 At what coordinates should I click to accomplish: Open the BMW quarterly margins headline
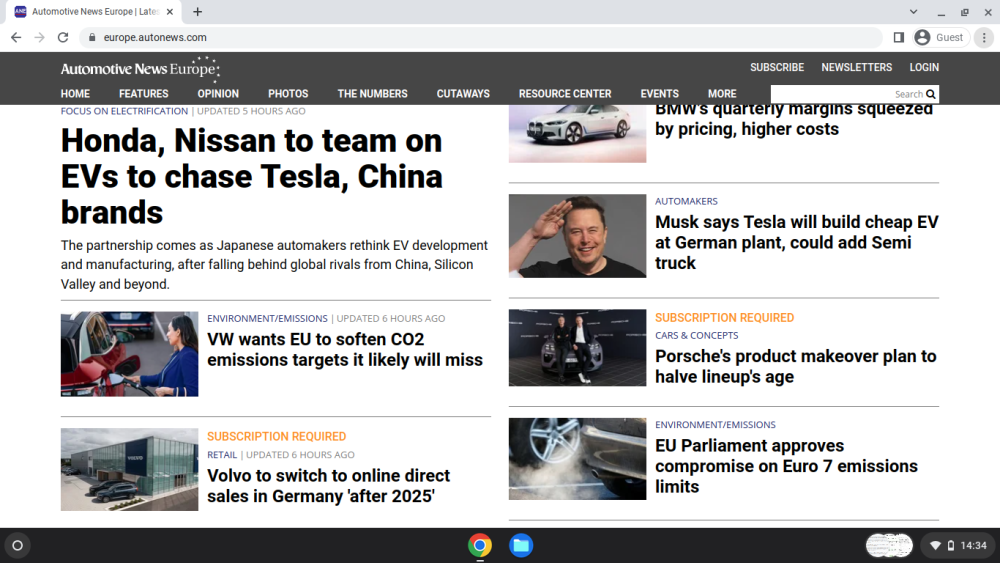click(794, 120)
